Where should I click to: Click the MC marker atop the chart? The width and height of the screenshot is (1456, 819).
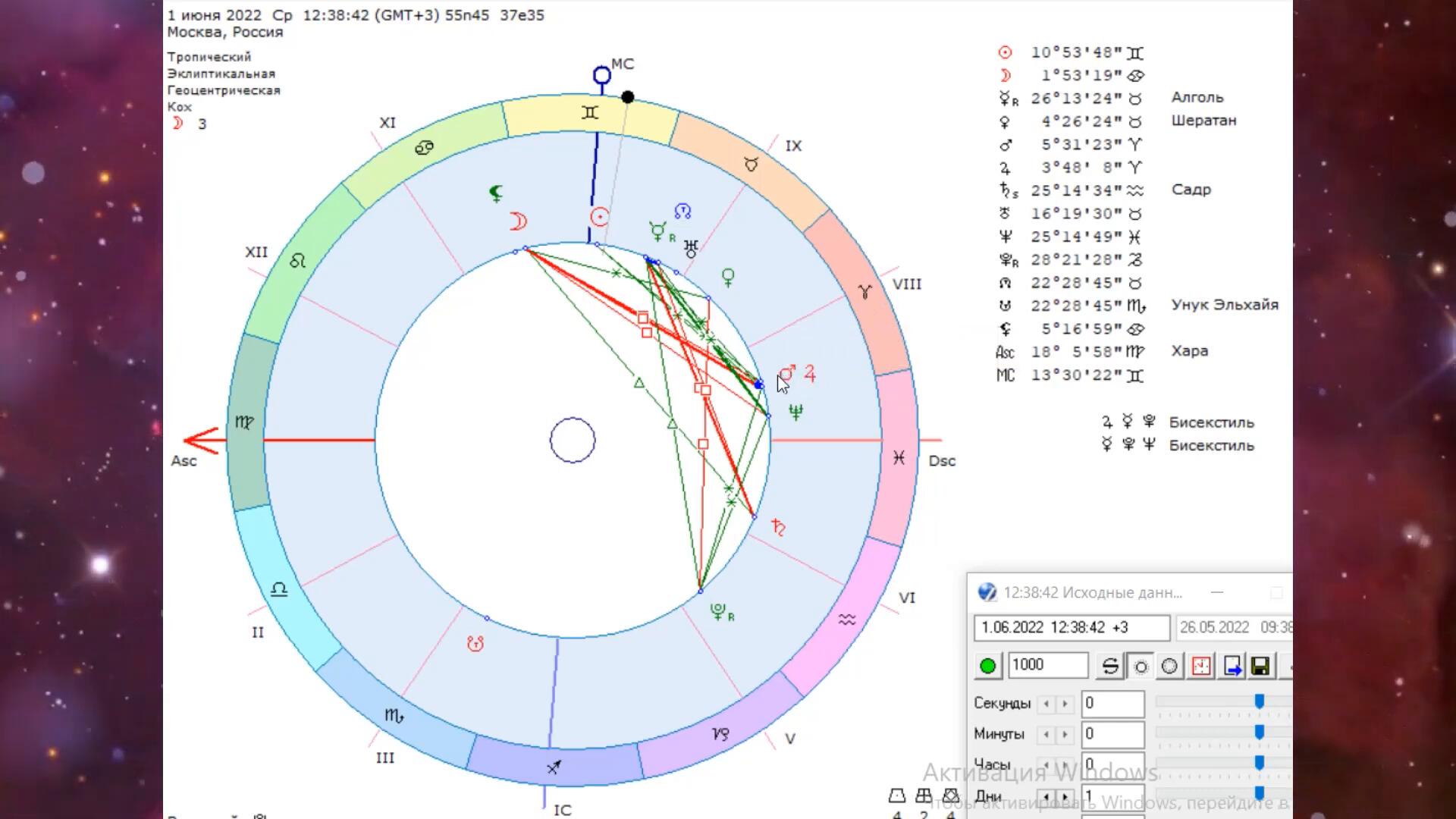pos(602,75)
